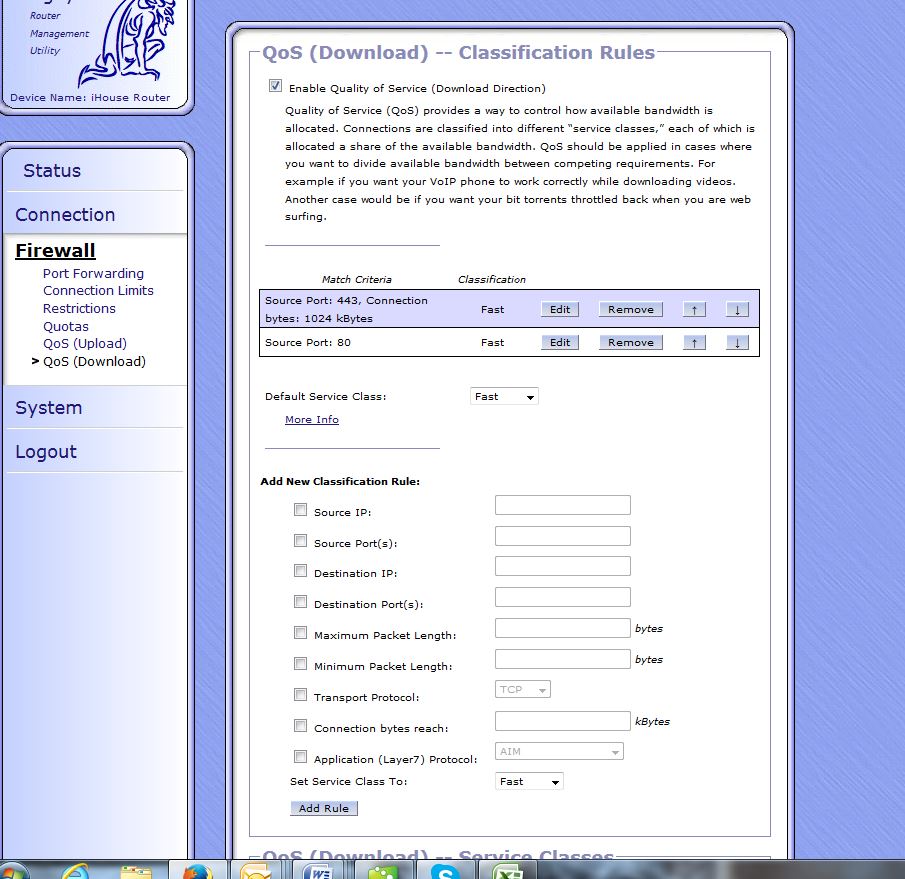Open the Transport Protocol dropdown
The image size is (905, 879).
(x=522, y=689)
